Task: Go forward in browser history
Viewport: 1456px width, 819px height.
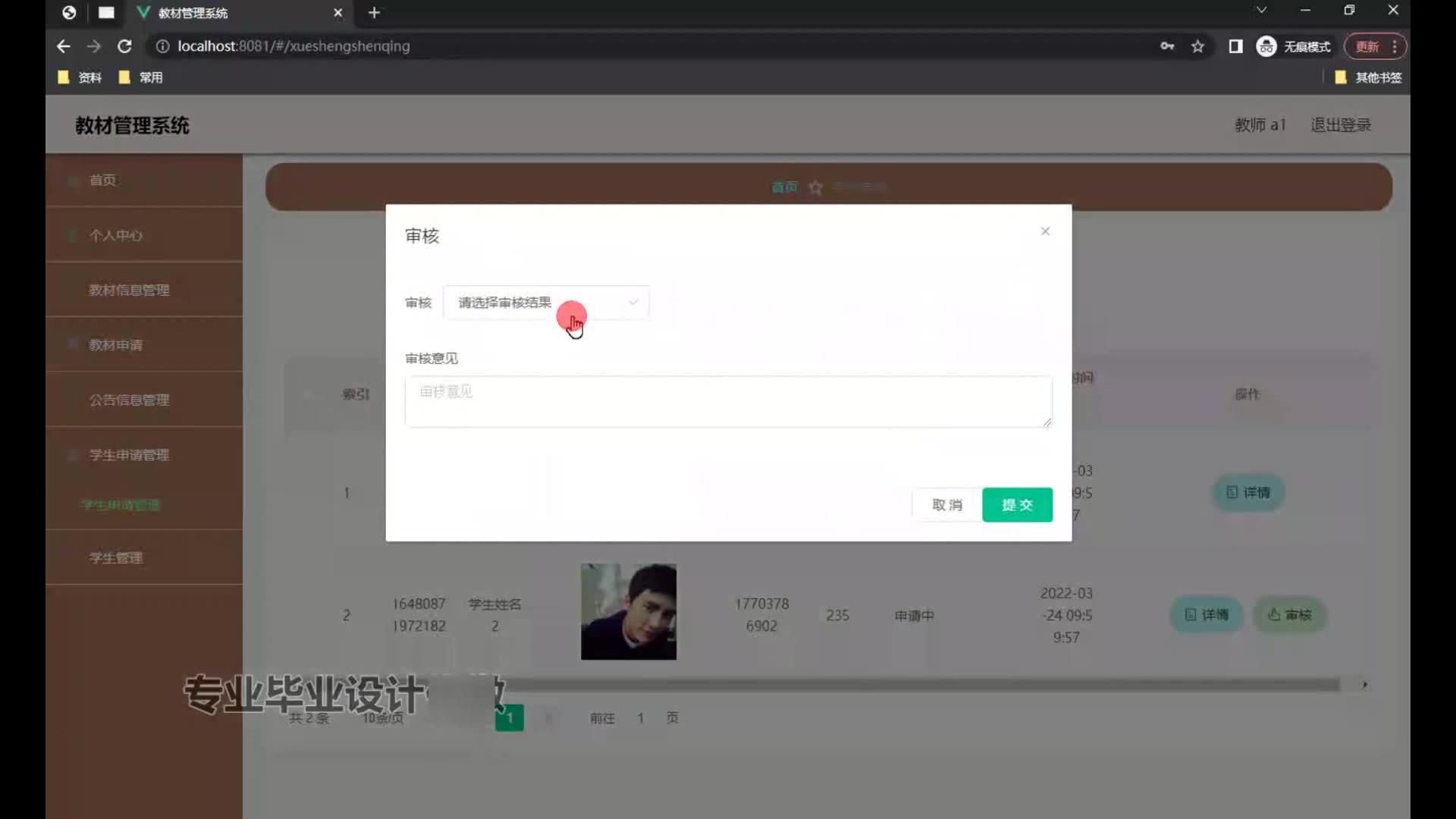Action: tap(94, 46)
